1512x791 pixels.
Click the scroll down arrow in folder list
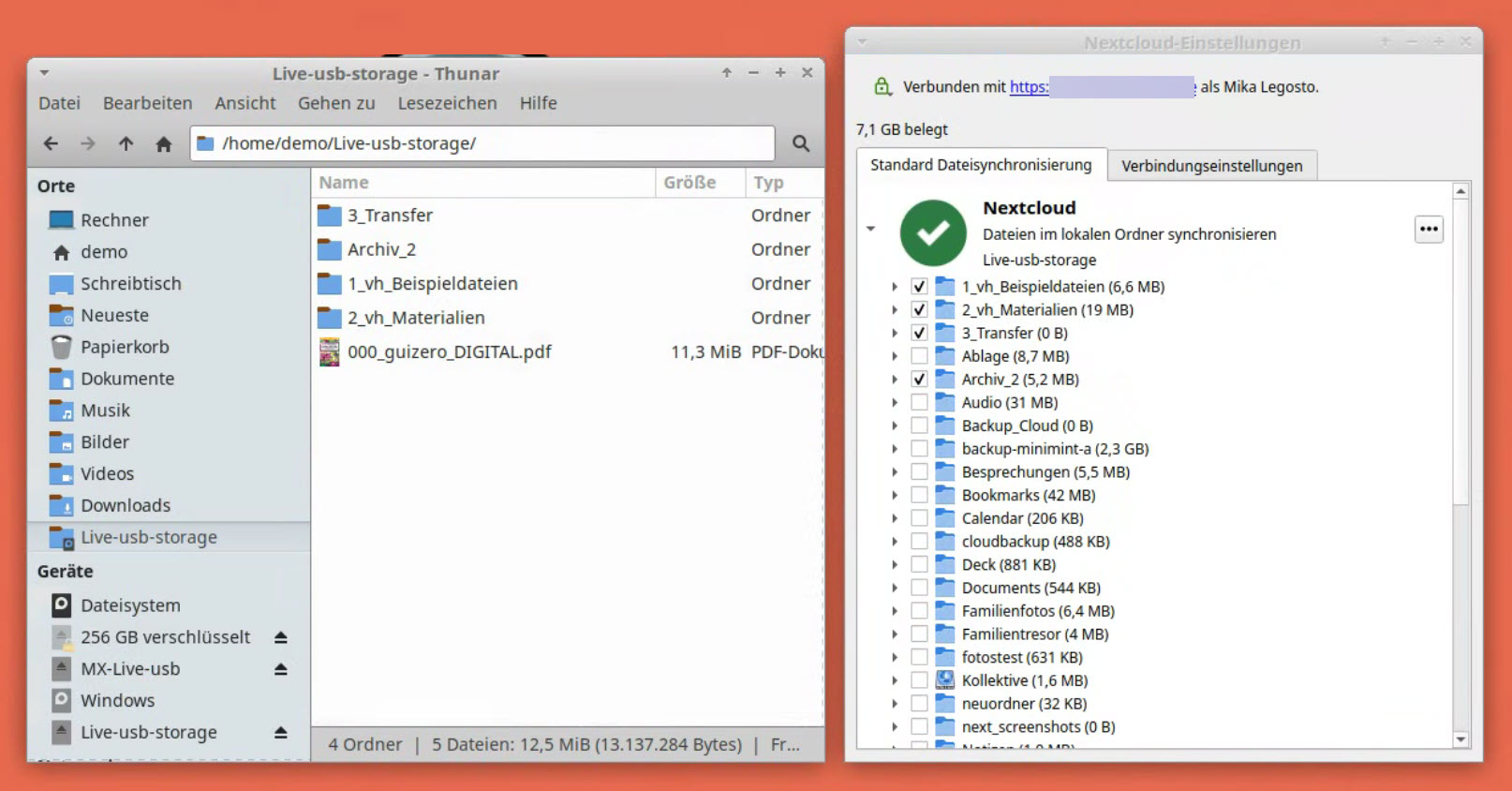pyautogui.click(x=1460, y=739)
